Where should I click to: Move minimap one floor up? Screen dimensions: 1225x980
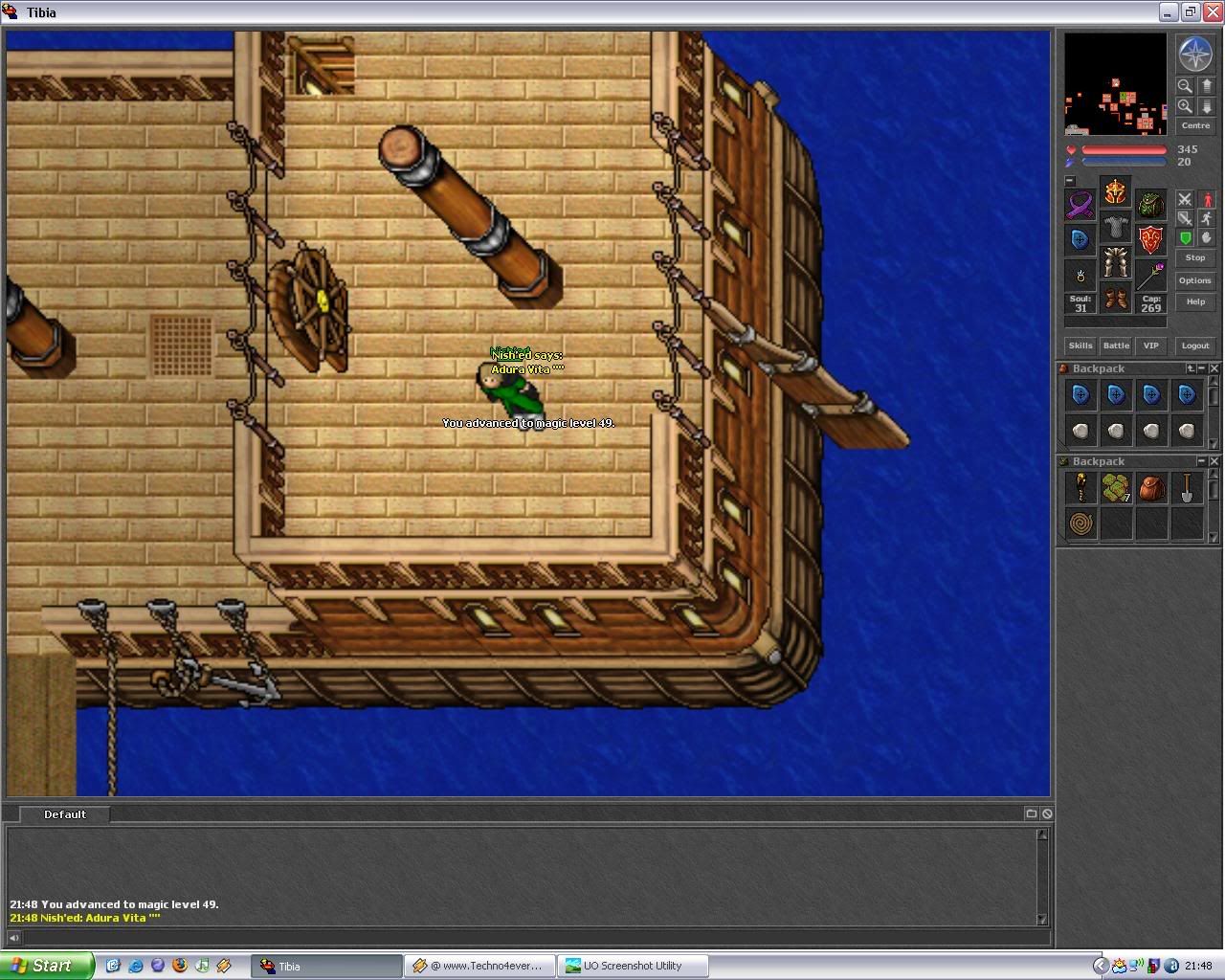coord(1206,86)
